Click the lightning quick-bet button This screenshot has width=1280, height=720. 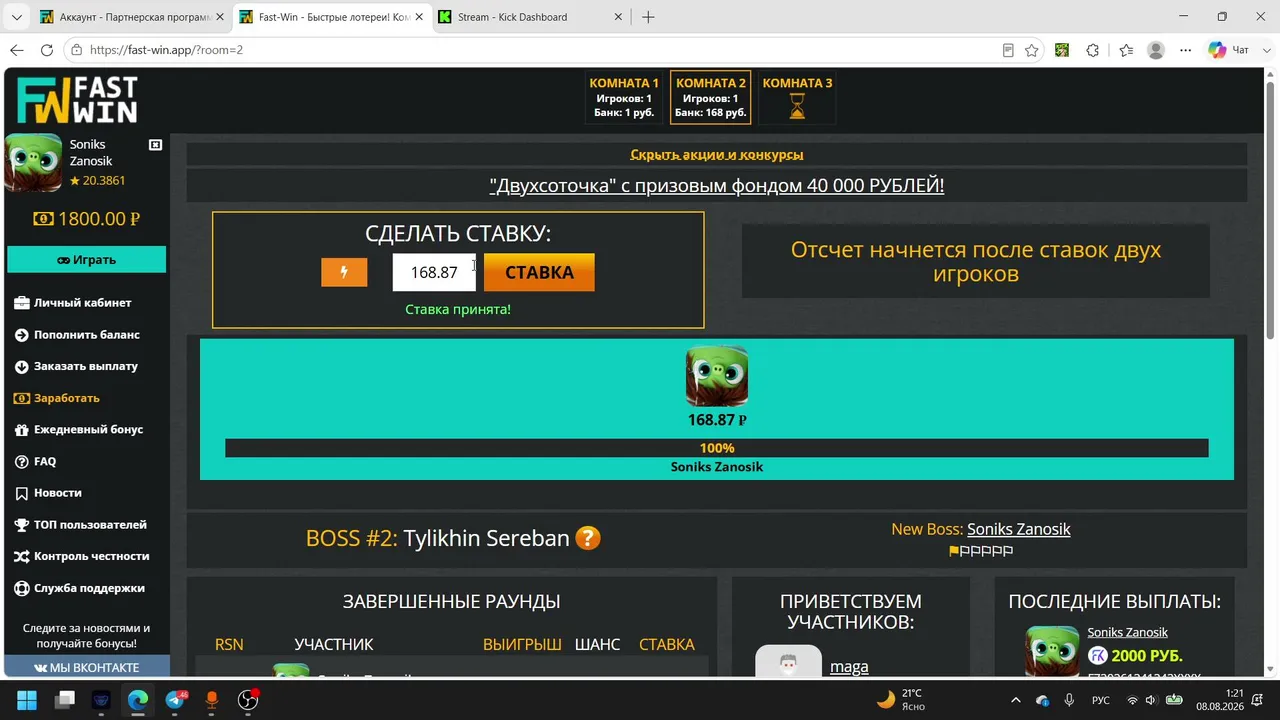(344, 272)
